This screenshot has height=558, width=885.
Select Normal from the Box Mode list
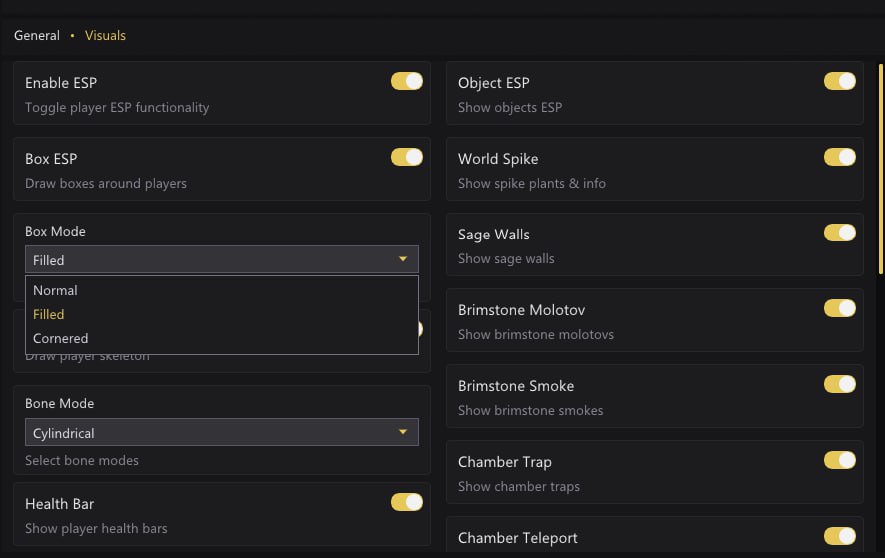[x=55, y=290]
